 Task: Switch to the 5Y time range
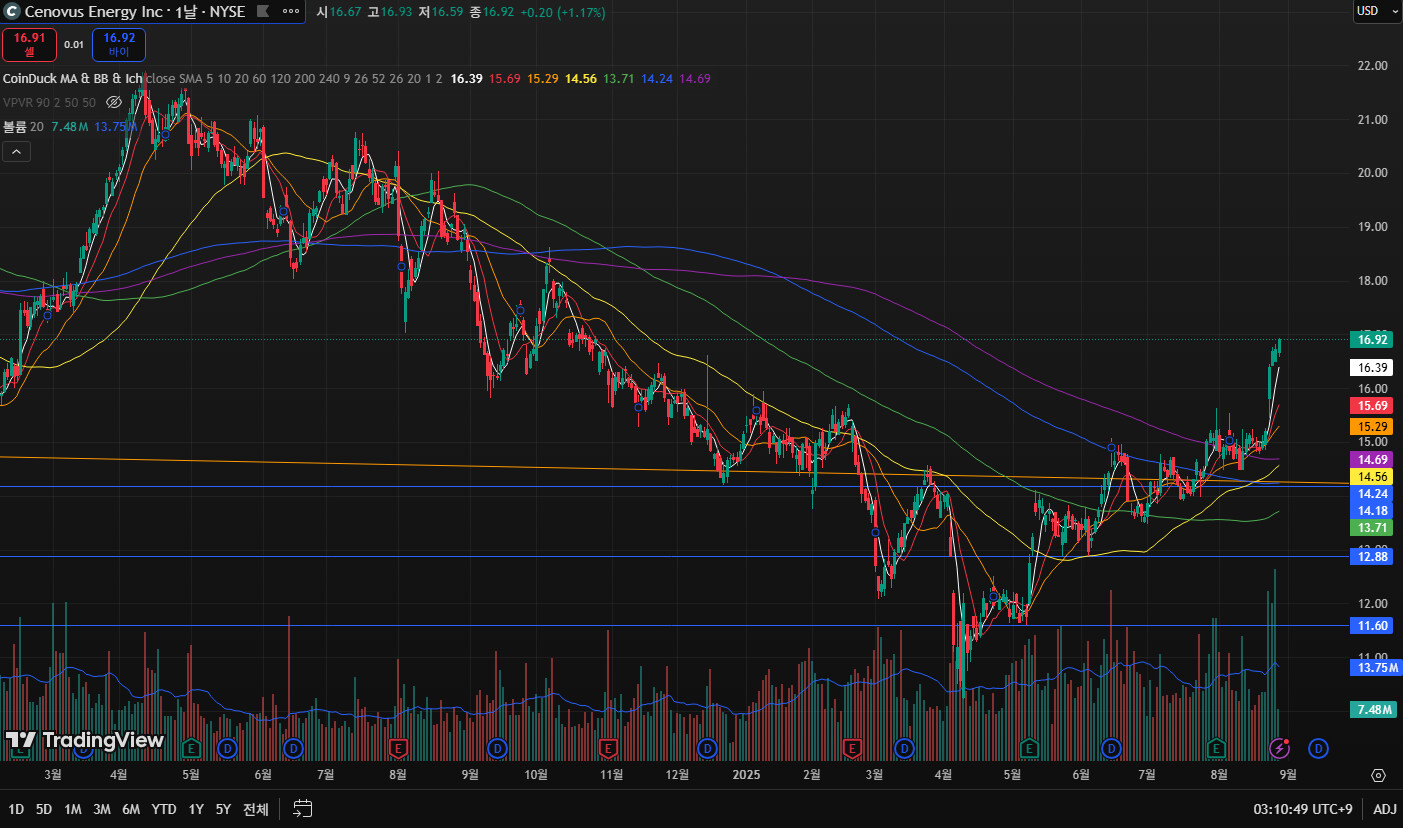point(223,809)
